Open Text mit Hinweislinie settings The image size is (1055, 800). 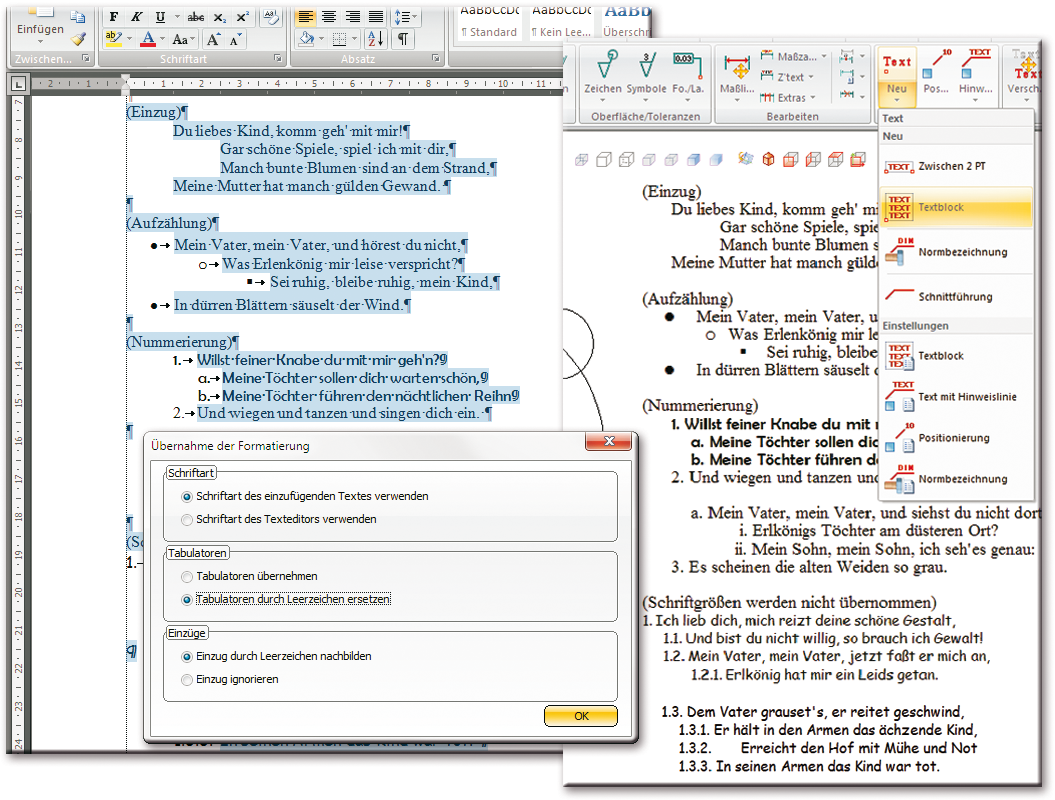pyautogui.click(x=966, y=397)
